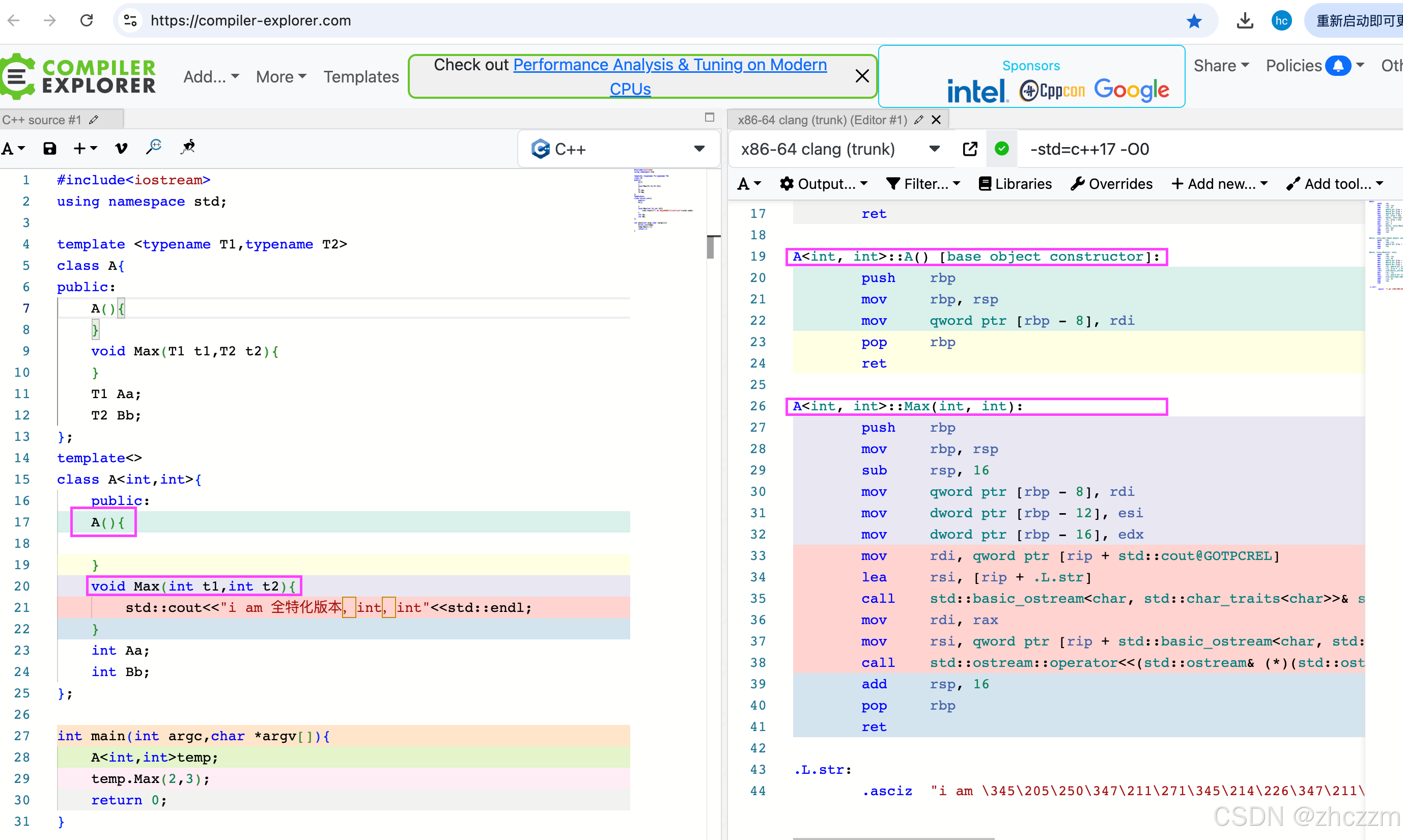The width and height of the screenshot is (1403, 840).
Task: Dismiss the promotional banner with X
Action: (x=861, y=76)
